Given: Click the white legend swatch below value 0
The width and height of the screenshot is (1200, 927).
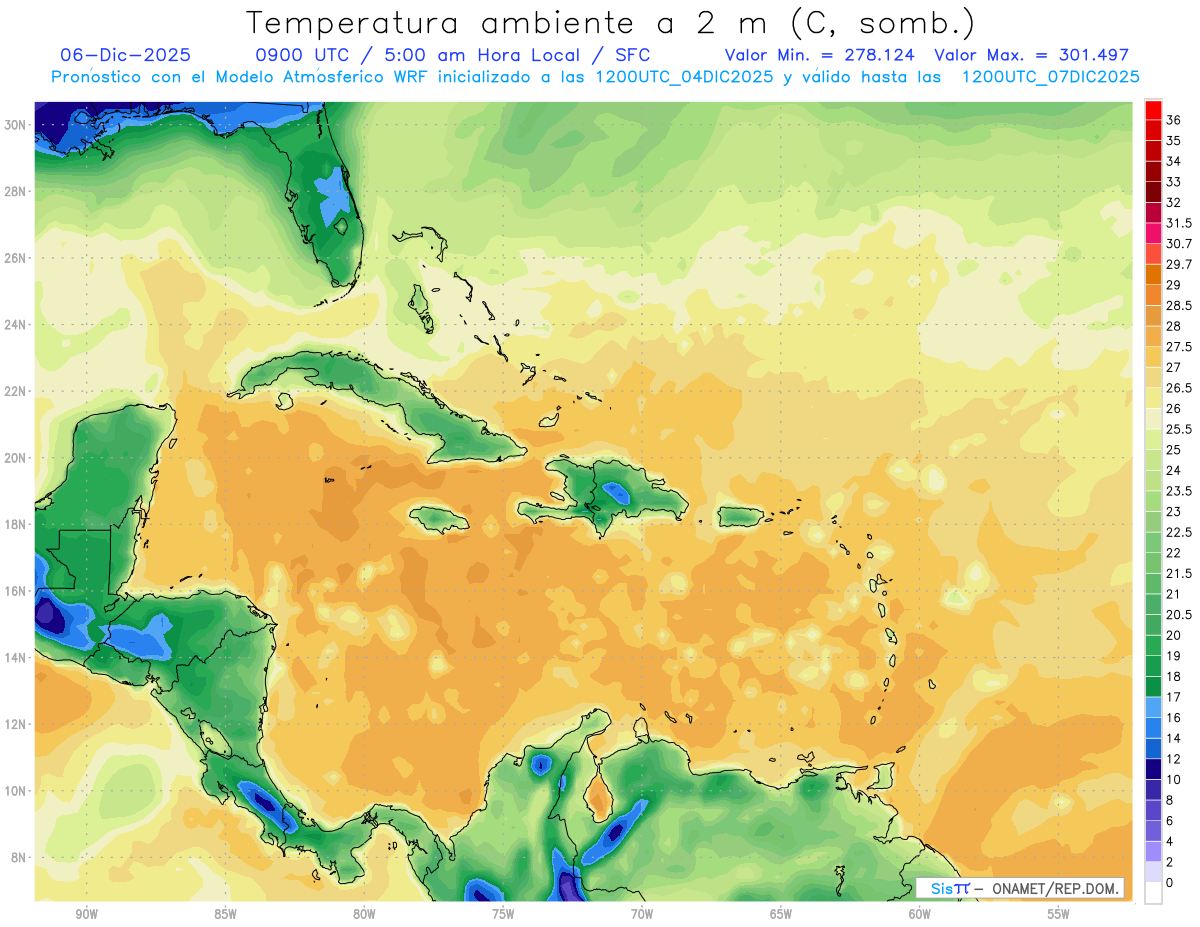Looking at the screenshot, I should pos(1153,893).
